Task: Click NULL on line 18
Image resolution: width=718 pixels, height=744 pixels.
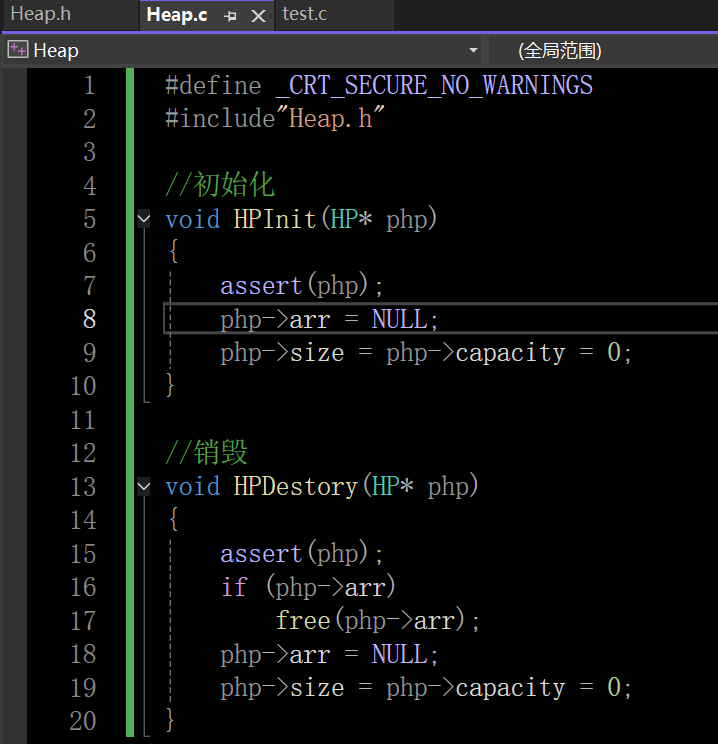Action: click(x=400, y=654)
